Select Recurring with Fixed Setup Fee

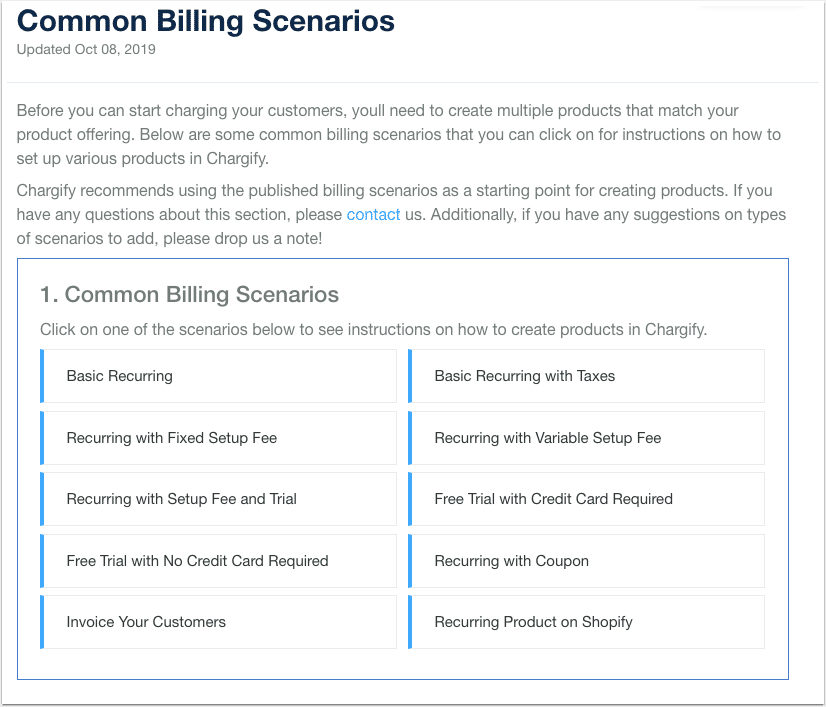(x=172, y=438)
